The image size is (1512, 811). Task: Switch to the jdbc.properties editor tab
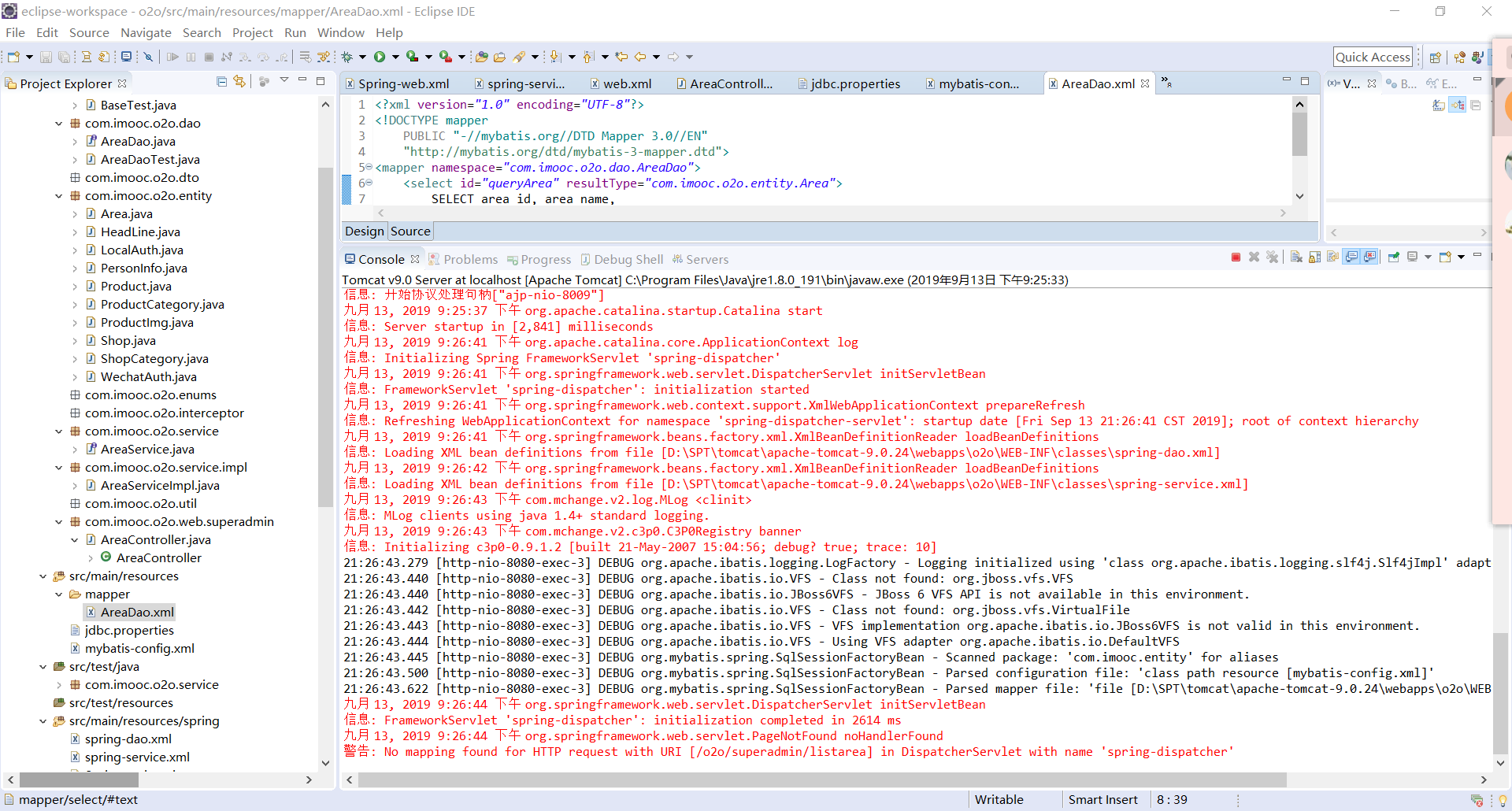[x=854, y=83]
